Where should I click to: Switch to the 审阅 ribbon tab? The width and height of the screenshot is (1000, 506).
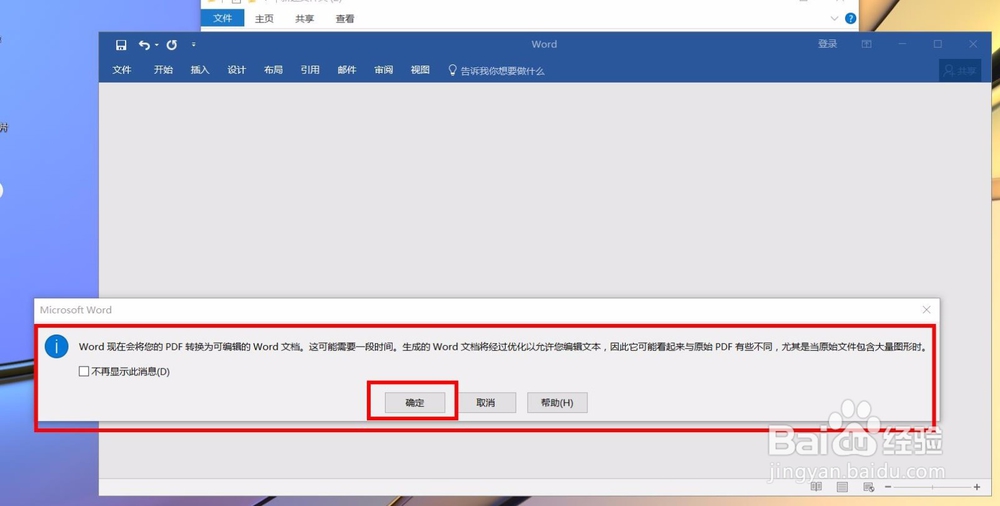click(383, 70)
